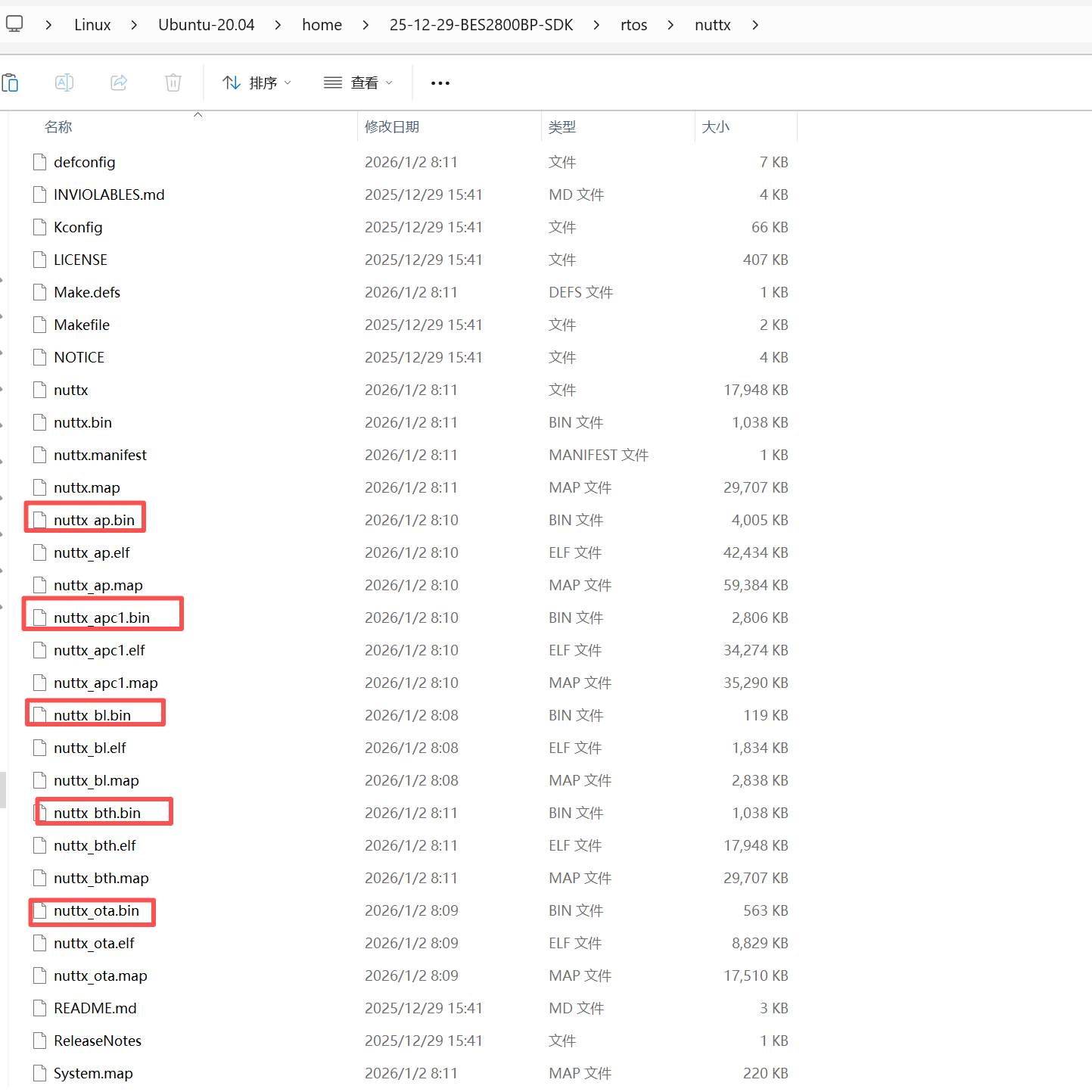Select the nuttx.map file icon
1092x1092 pixels.
[40, 487]
